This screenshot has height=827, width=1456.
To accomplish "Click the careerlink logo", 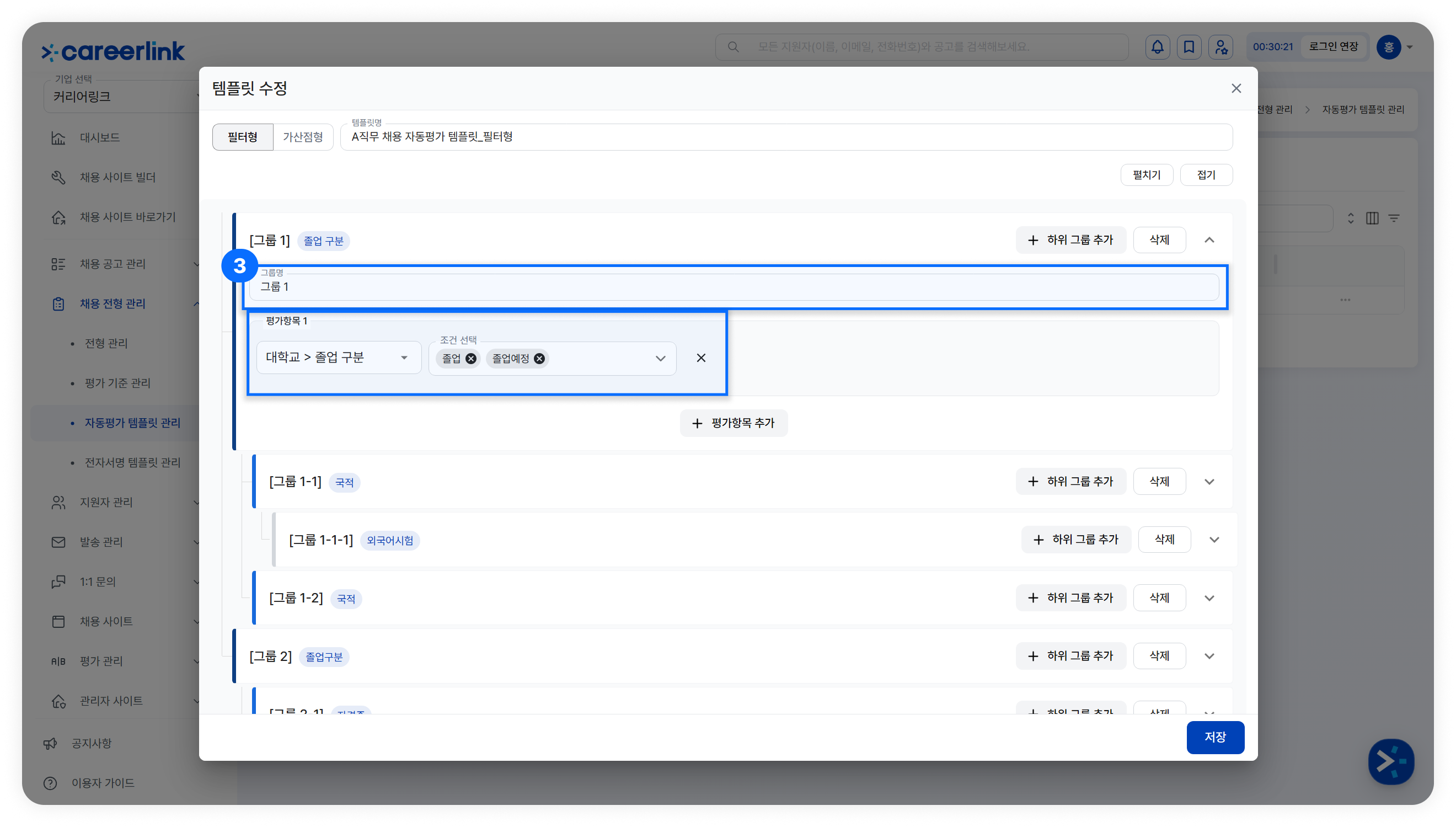I will [x=113, y=51].
